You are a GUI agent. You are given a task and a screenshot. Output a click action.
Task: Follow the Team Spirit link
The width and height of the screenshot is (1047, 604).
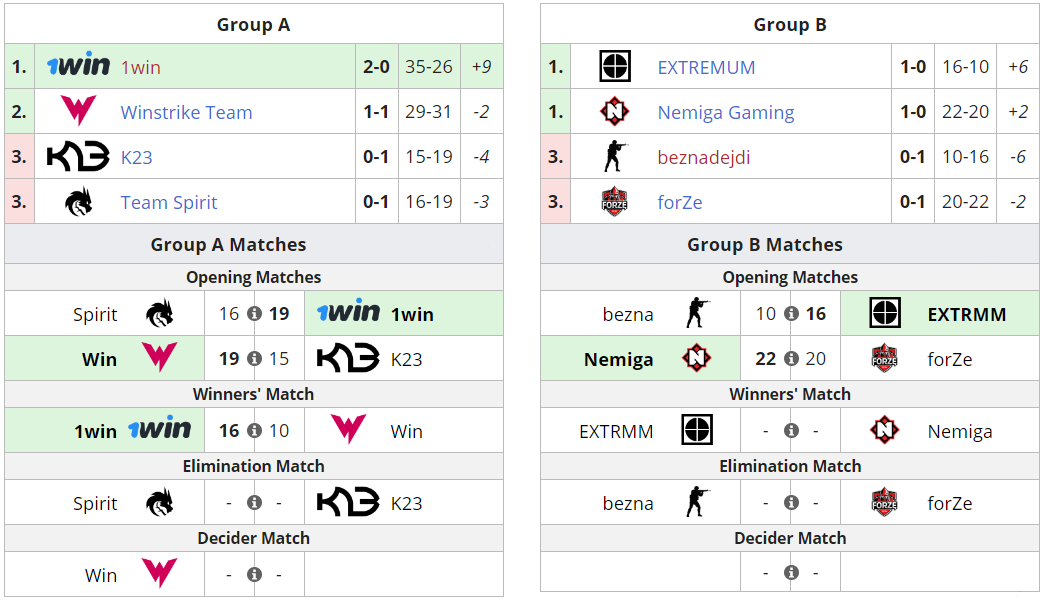pos(168,202)
